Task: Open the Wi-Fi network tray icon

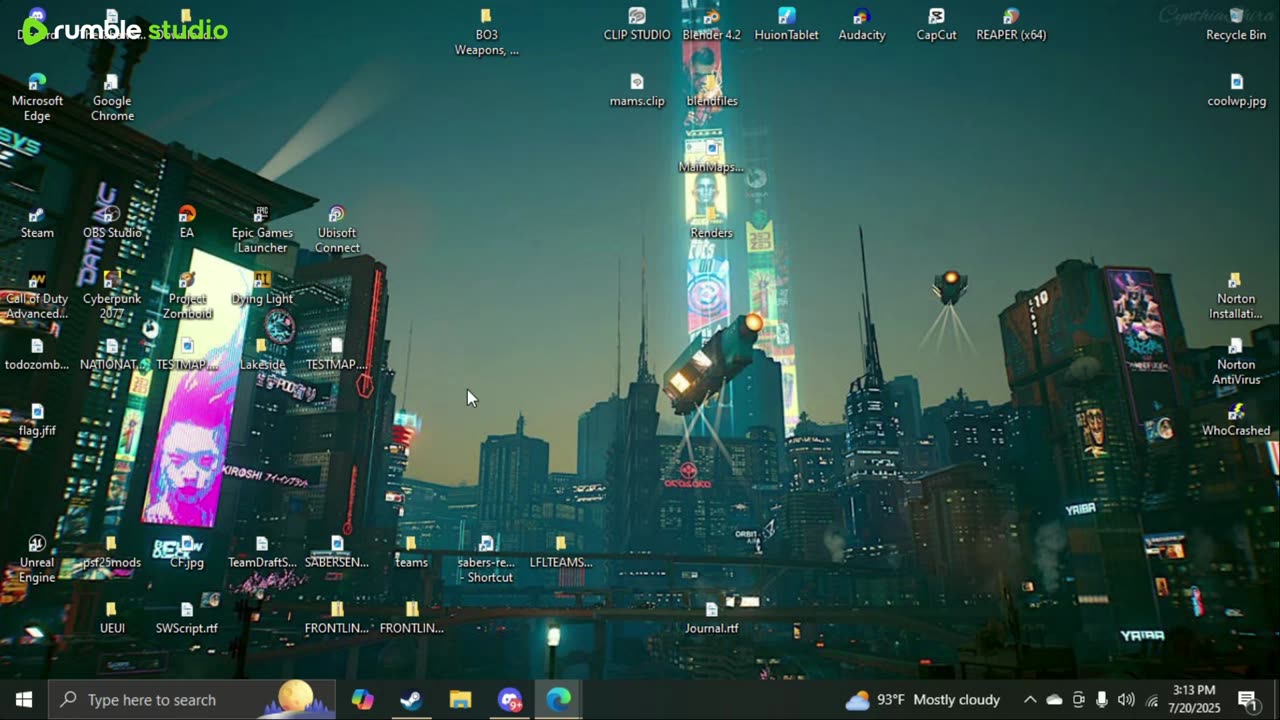Action: coord(1151,699)
